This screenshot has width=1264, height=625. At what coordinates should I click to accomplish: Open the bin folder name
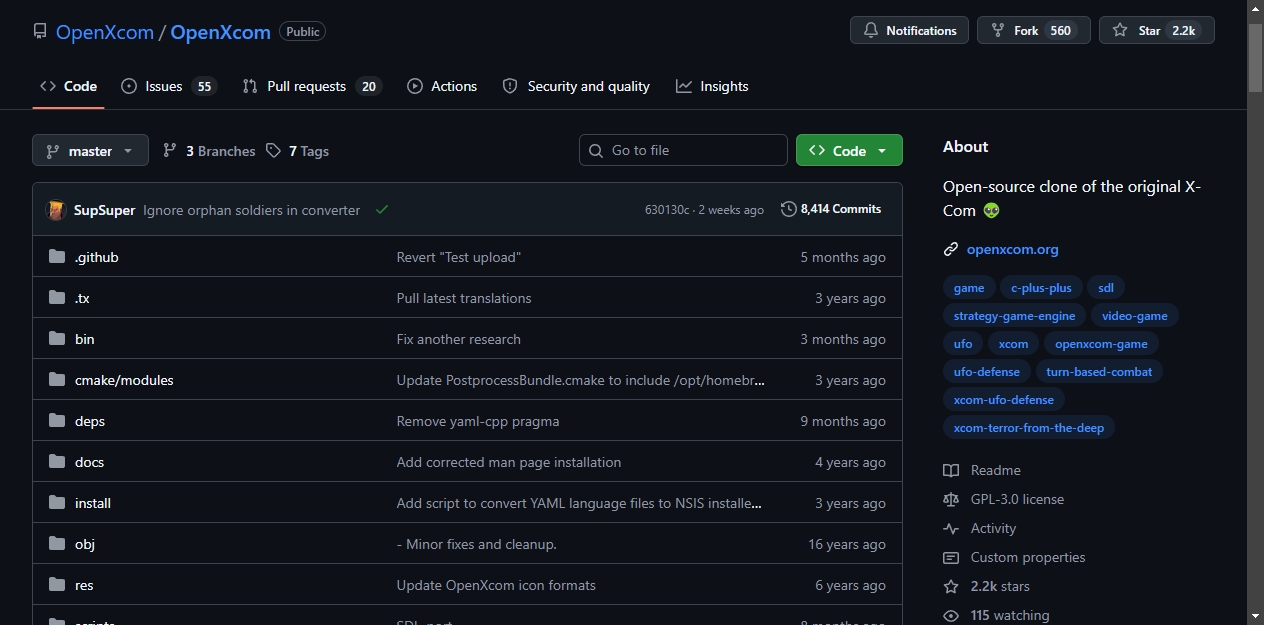click(85, 339)
